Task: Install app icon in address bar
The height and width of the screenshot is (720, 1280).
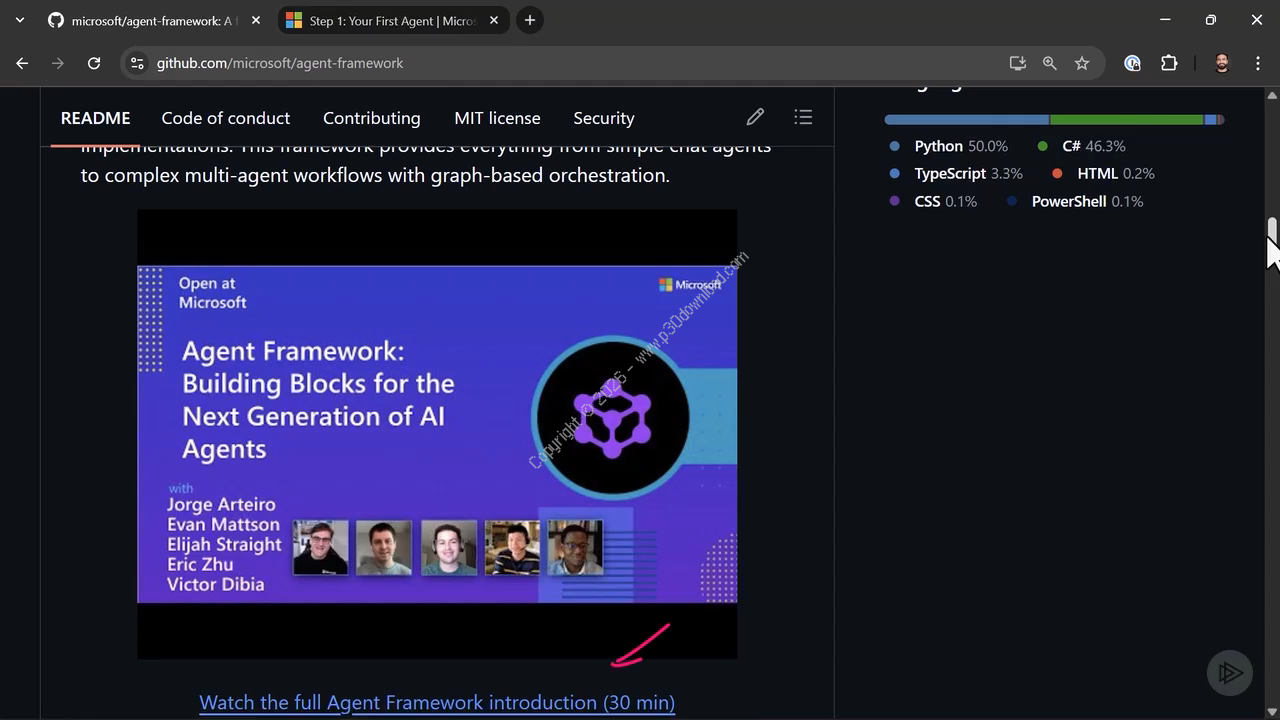Action: coord(1018,63)
